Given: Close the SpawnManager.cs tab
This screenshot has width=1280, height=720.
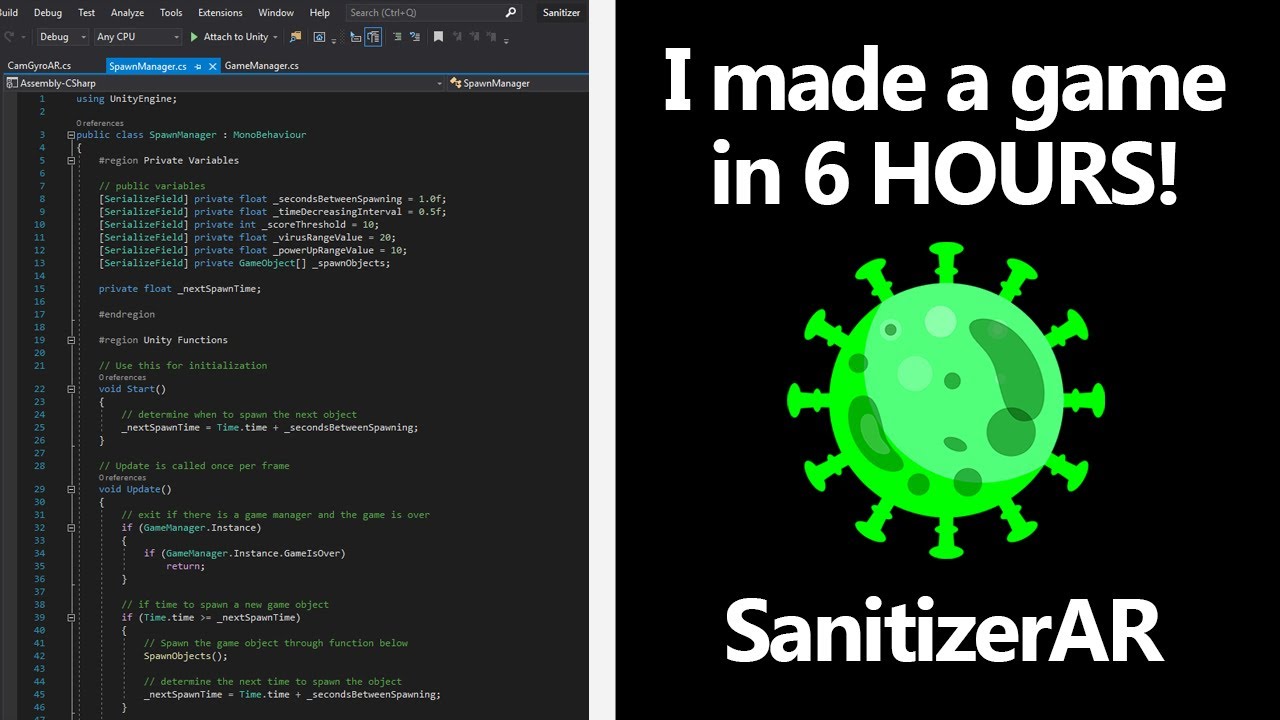Looking at the screenshot, I should coord(212,66).
